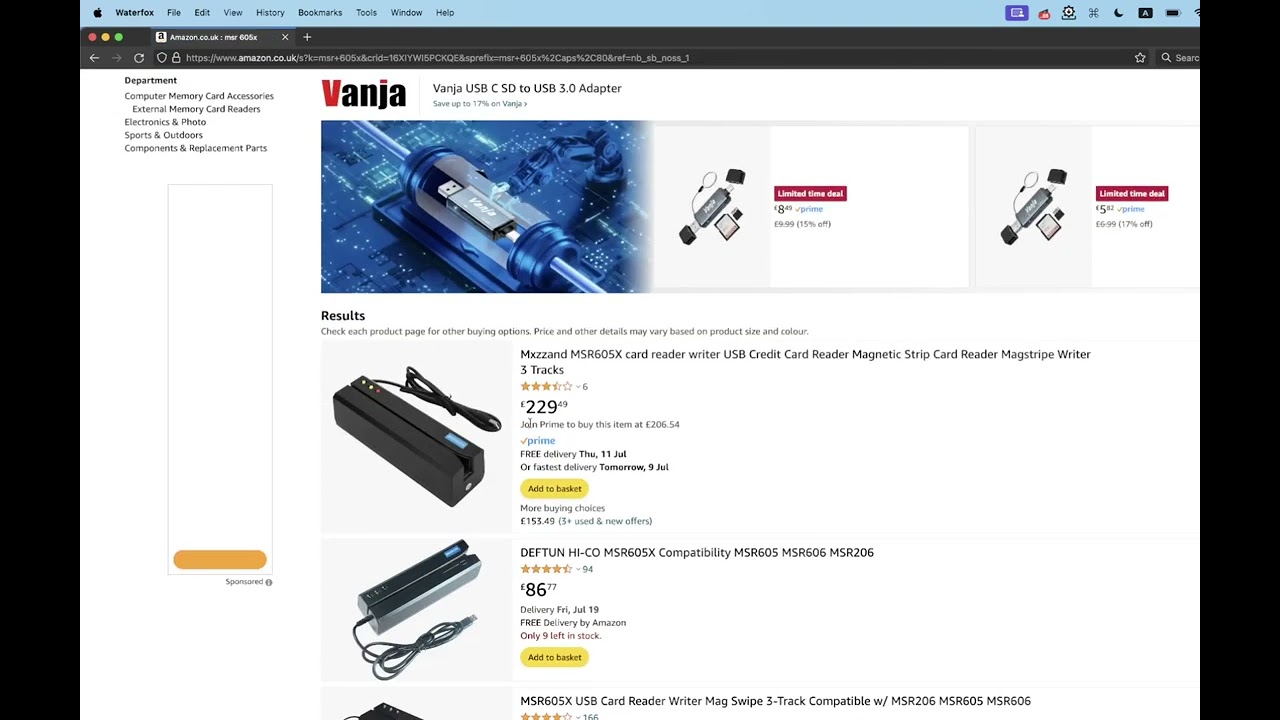This screenshot has width=1280, height=720.
Task: Open the Bookmarks menu
Action: (320, 13)
